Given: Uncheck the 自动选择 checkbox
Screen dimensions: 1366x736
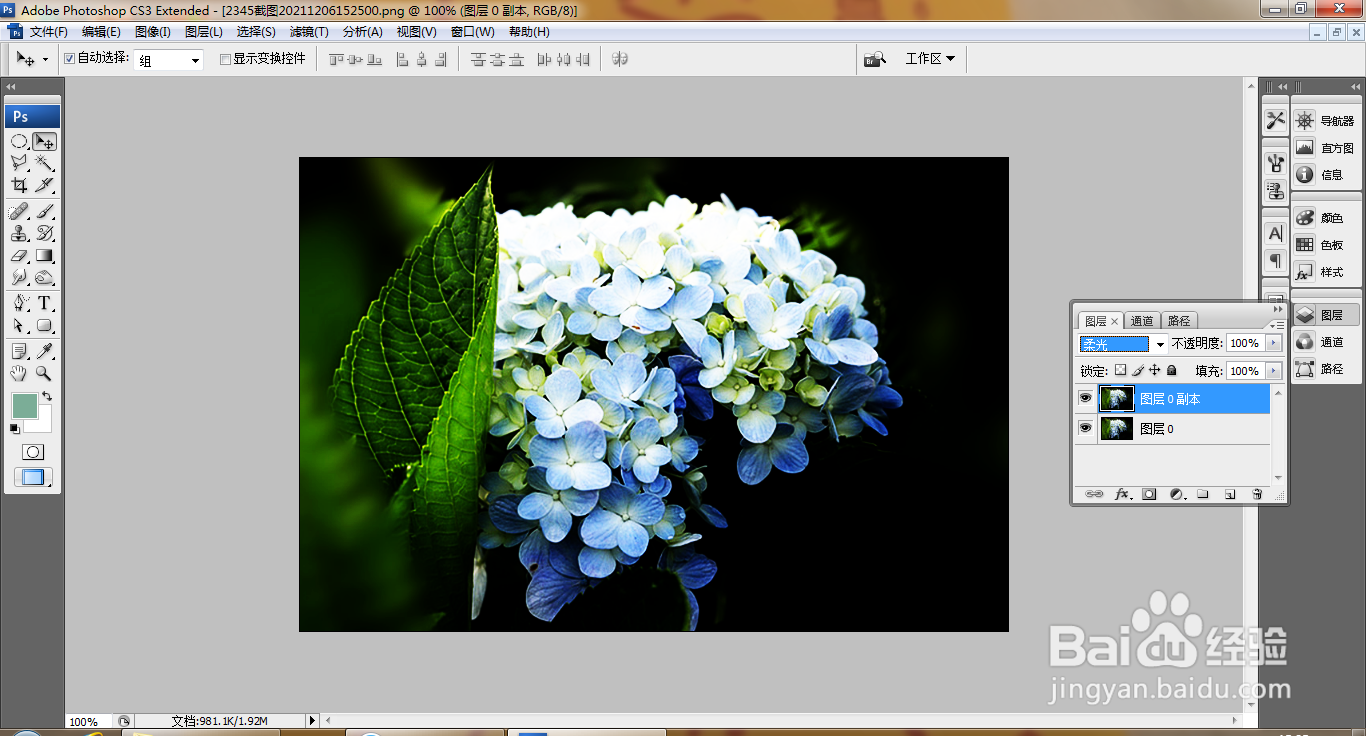Looking at the screenshot, I should click(70, 59).
